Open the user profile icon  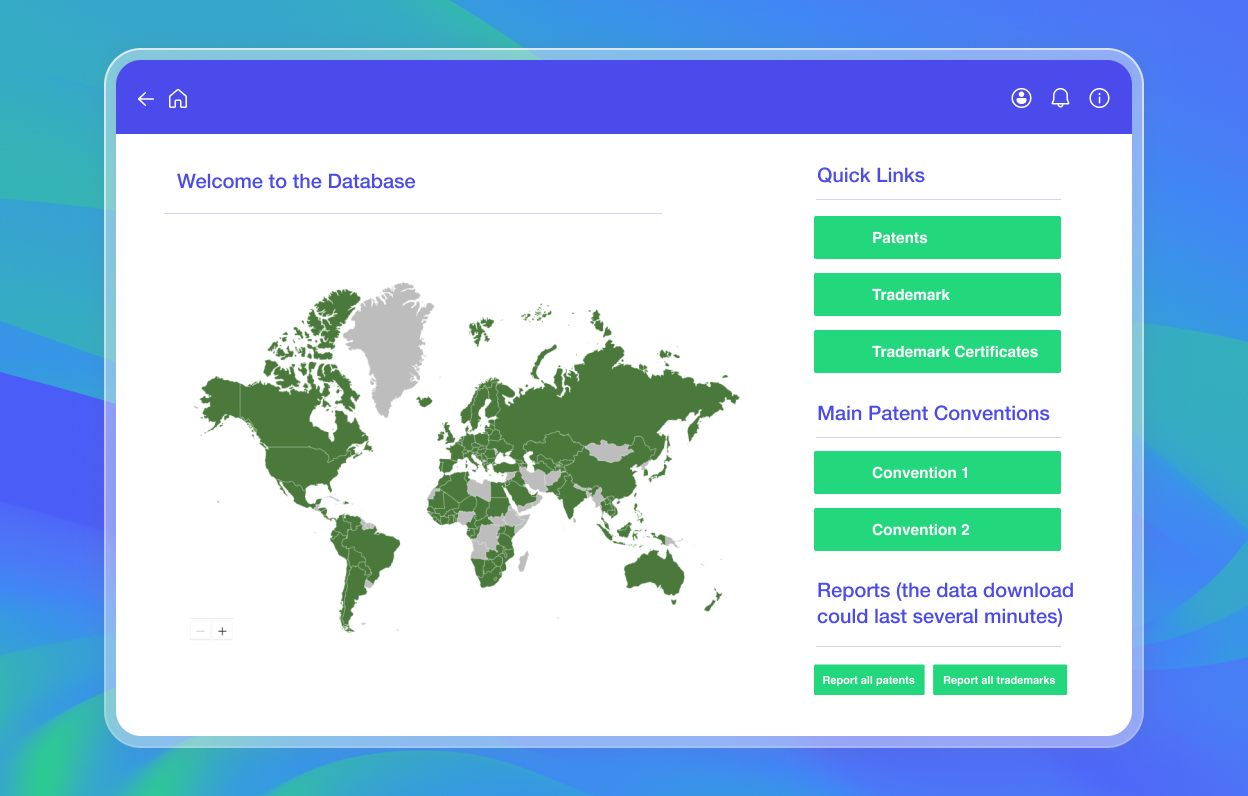coord(1021,98)
